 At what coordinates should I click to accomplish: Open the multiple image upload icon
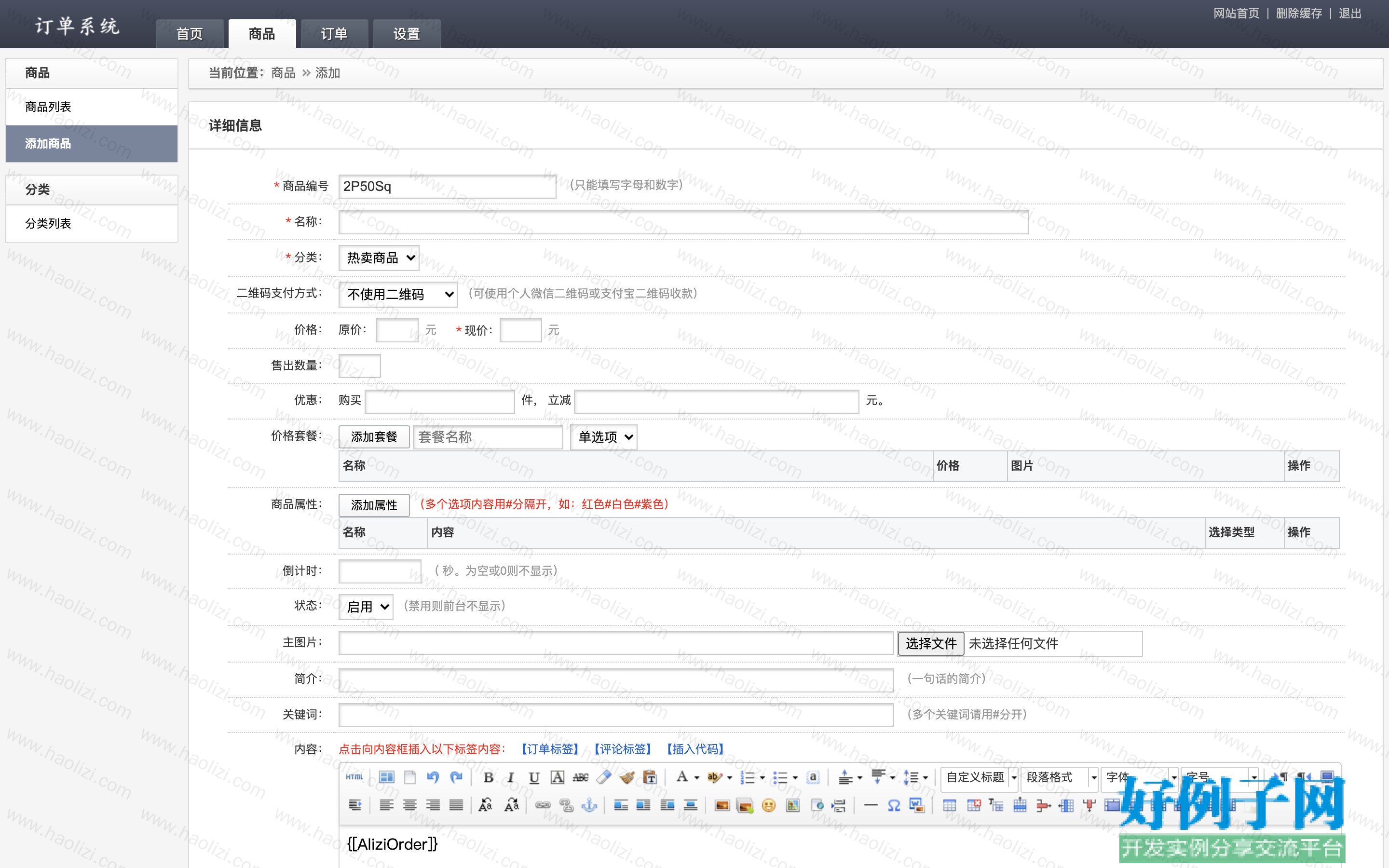click(745, 805)
